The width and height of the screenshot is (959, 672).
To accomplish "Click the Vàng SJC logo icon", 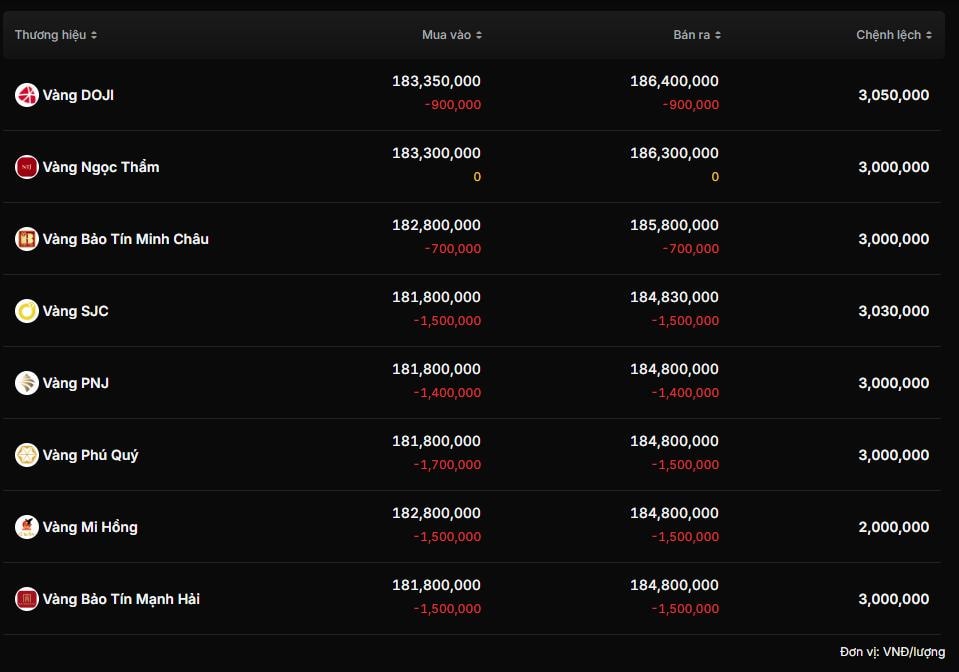I will (x=27, y=311).
